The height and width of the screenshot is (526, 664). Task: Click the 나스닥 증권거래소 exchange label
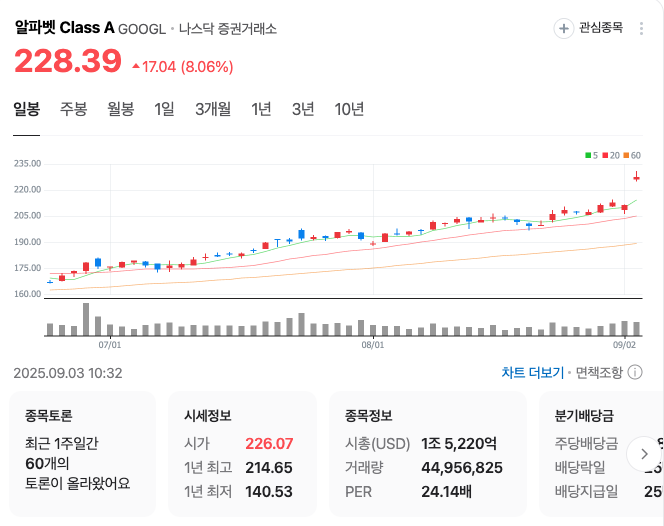(228, 29)
